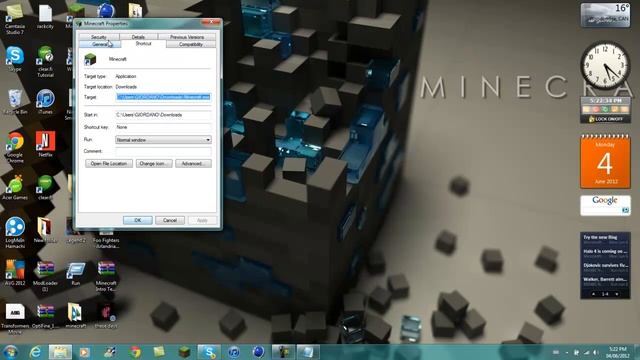Switch to the Security tab
Screen dimensions: 640x360
pos(99,37)
